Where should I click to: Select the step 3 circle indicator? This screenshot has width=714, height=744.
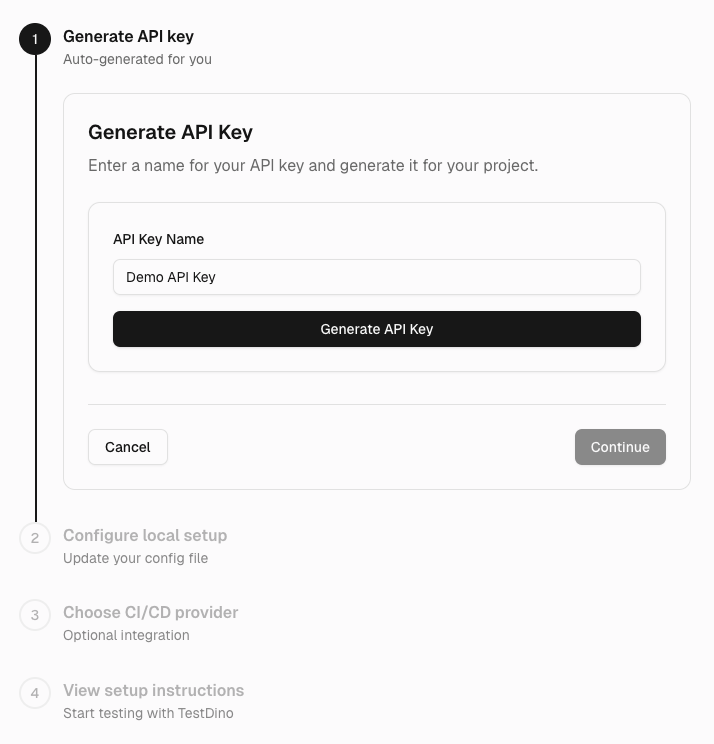(x=35, y=615)
